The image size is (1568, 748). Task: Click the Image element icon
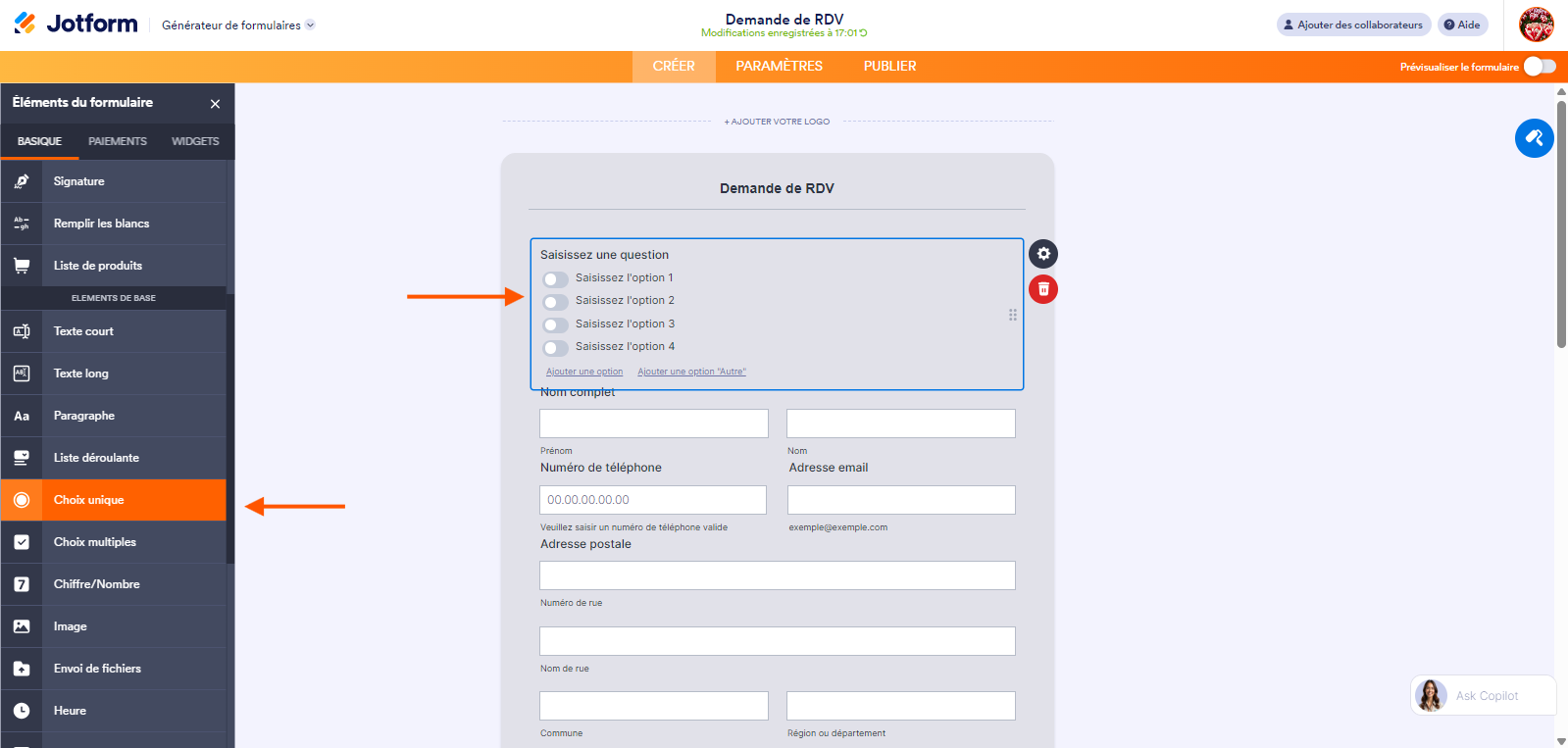(x=22, y=626)
